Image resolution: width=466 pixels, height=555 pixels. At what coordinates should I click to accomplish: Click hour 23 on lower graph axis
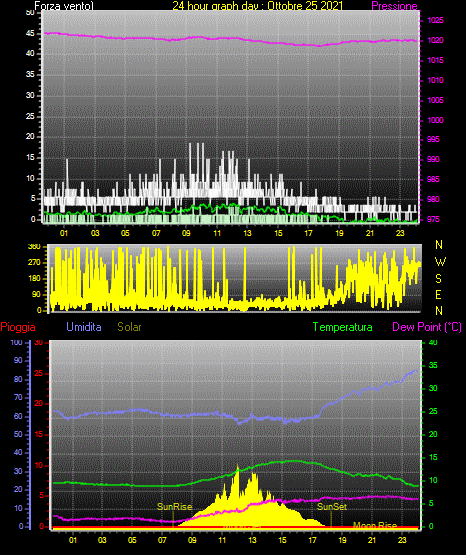click(402, 540)
